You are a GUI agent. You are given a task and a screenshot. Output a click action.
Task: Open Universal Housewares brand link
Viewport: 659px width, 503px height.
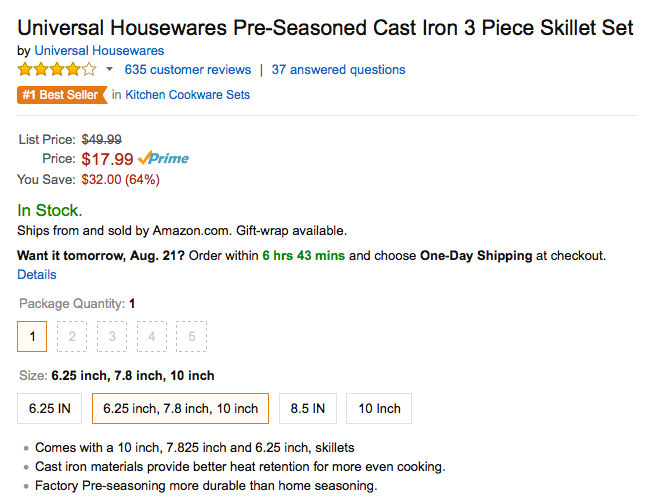point(99,50)
